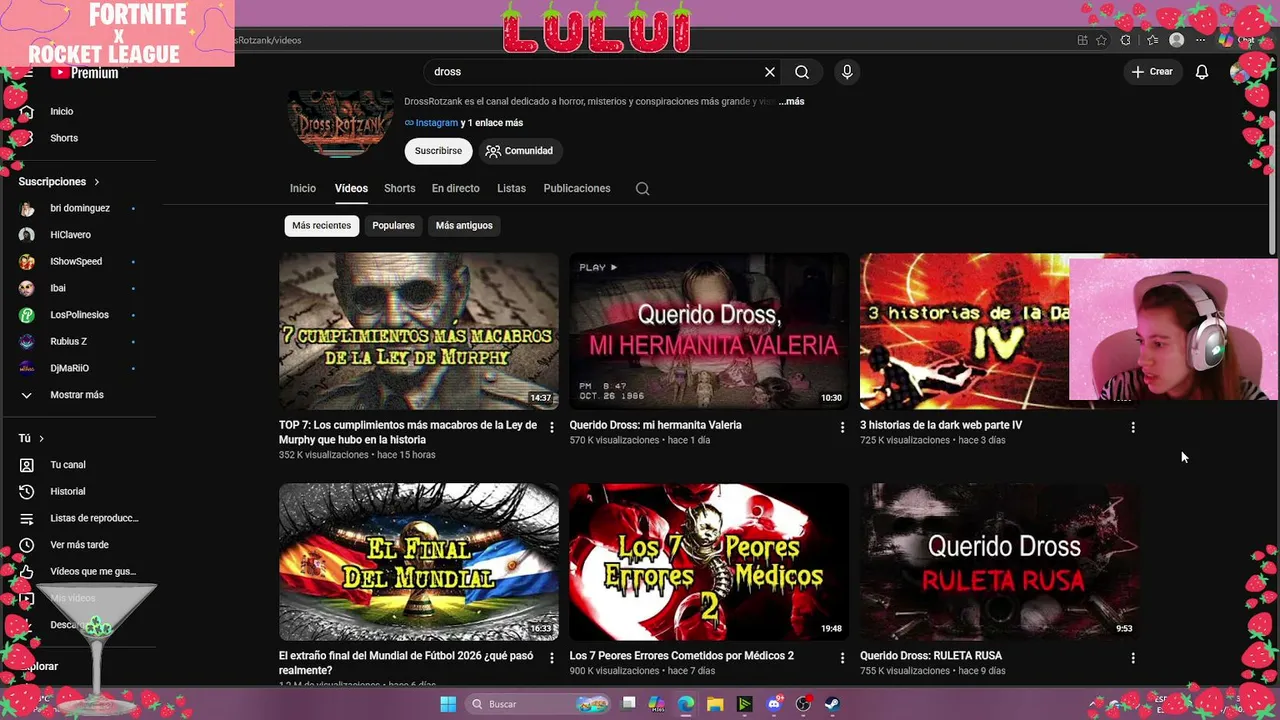Open the Listas tab
The image size is (1280, 720).
pos(511,188)
